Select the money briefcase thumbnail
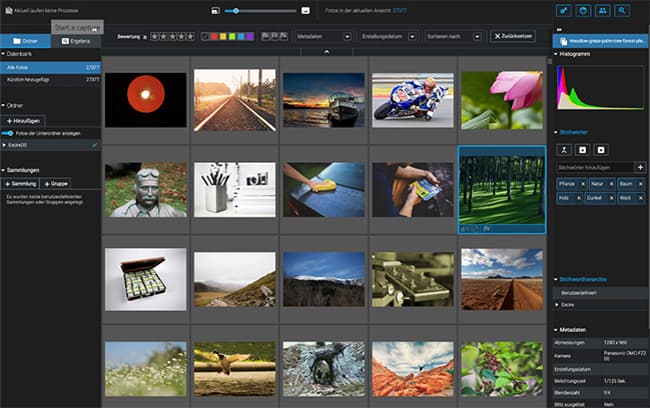Image resolution: width=650 pixels, height=408 pixels. coord(146,279)
